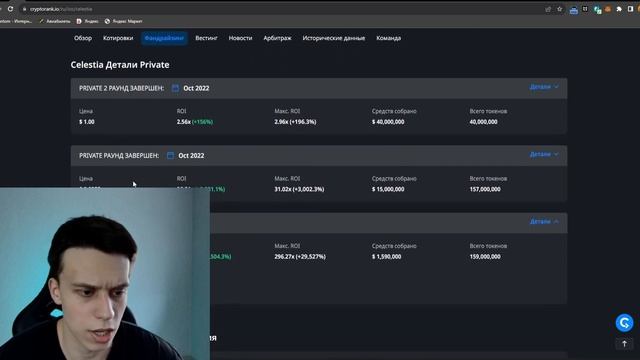640x360 pixels.
Task: Click the 2.56x (+156%) ROI value
Action: click(195, 122)
